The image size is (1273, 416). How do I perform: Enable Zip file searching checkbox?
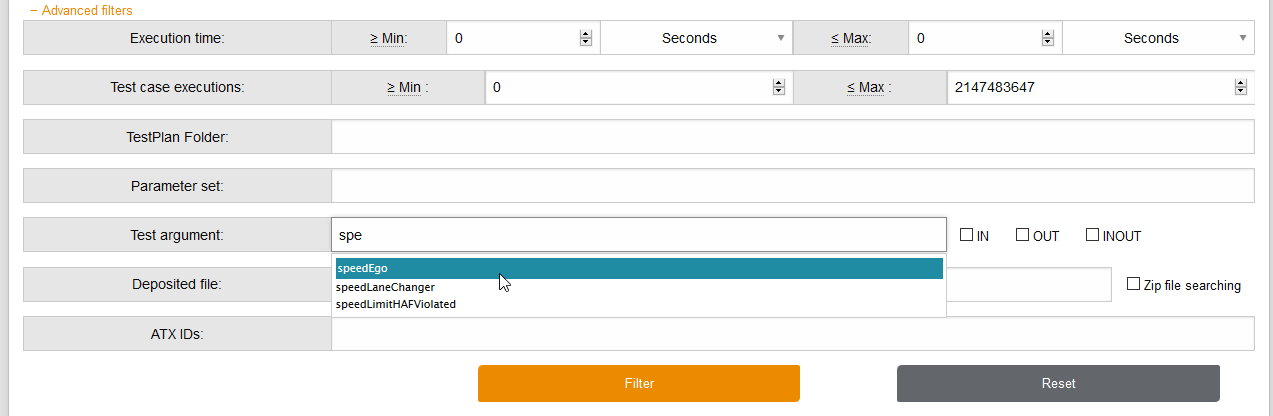tap(1133, 284)
